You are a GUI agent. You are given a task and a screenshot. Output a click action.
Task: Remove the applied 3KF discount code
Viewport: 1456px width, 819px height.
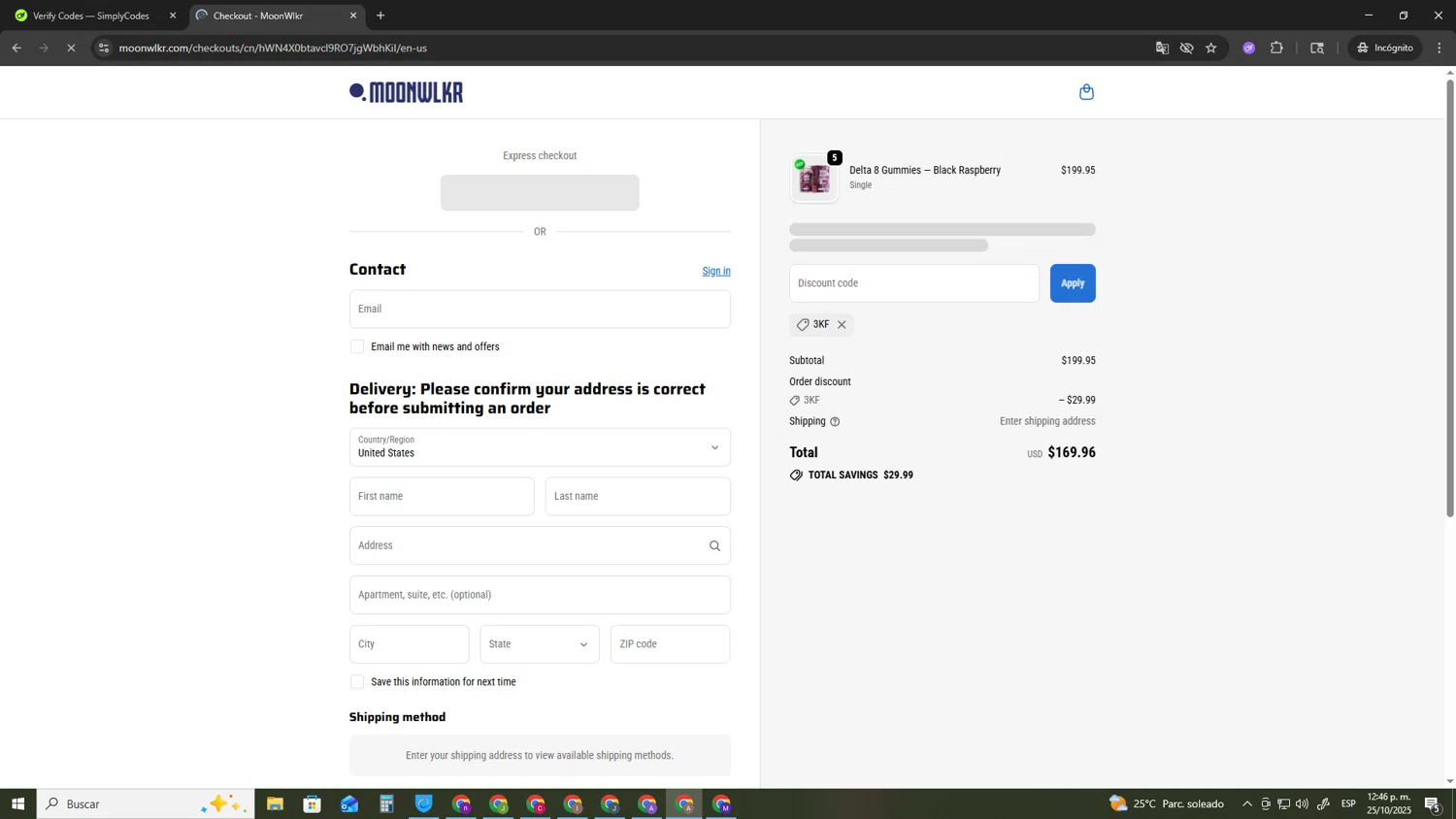click(842, 325)
